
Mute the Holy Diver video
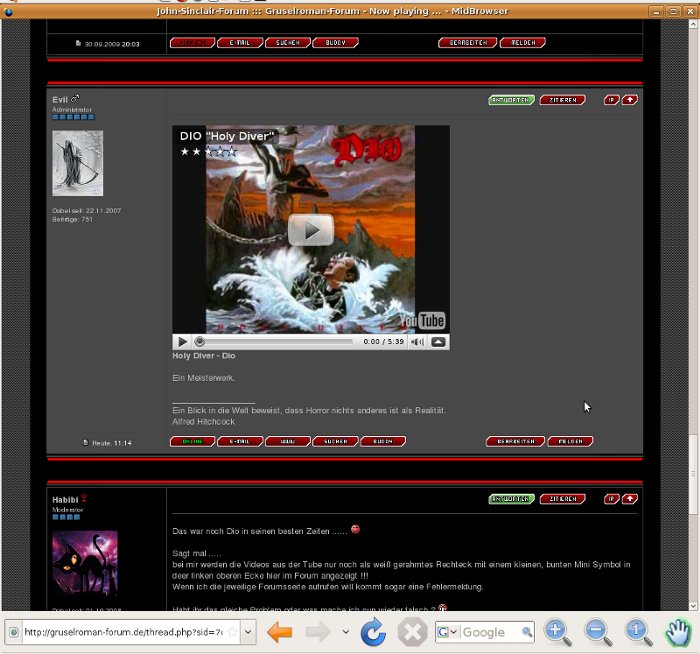tap(417, 342)
